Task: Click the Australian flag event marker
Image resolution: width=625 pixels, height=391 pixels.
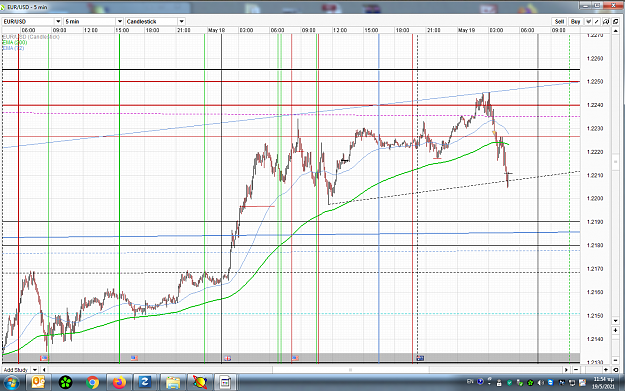Action: (x=420, y=358)
